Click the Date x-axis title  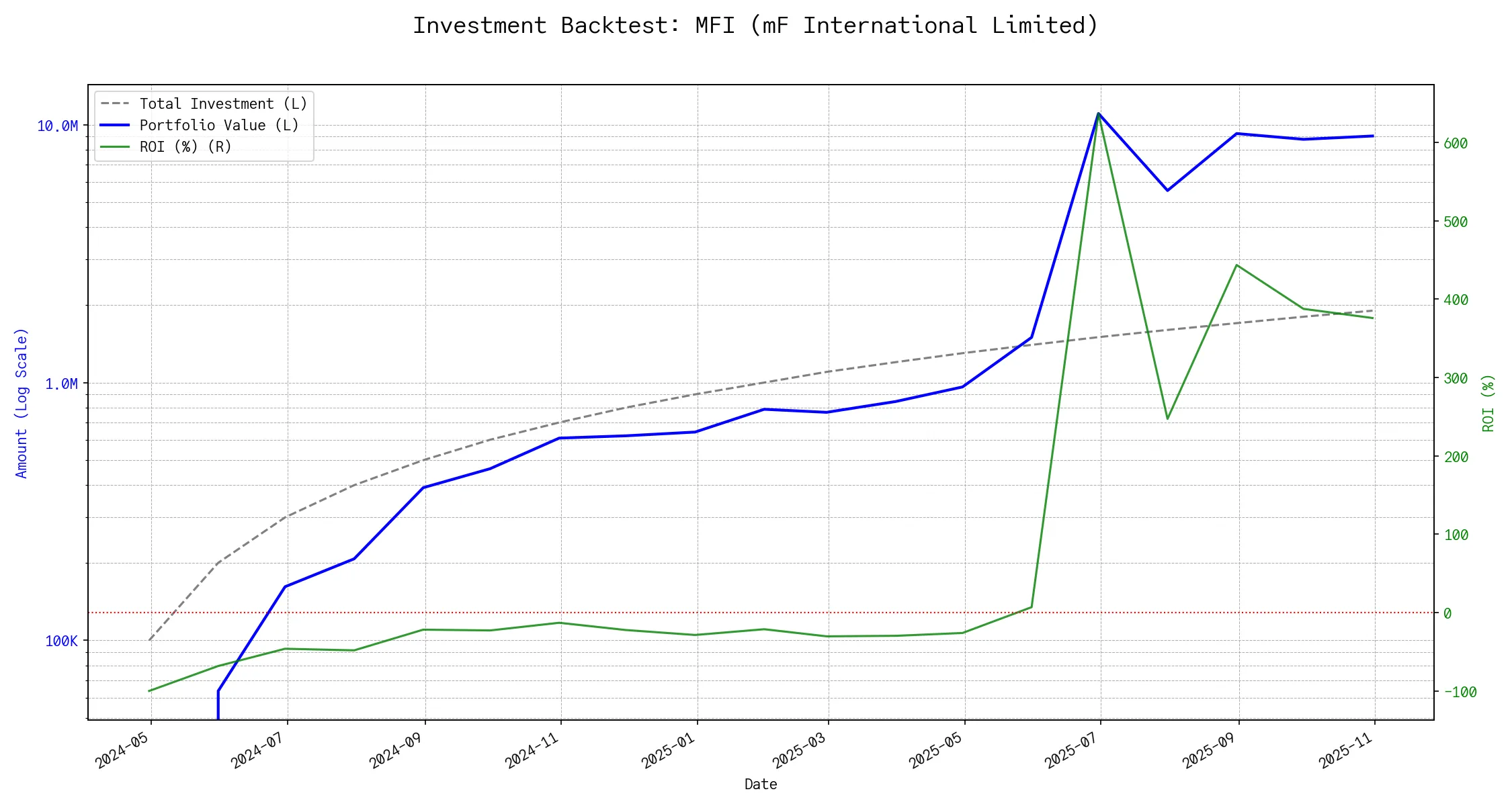coord(760,785)
